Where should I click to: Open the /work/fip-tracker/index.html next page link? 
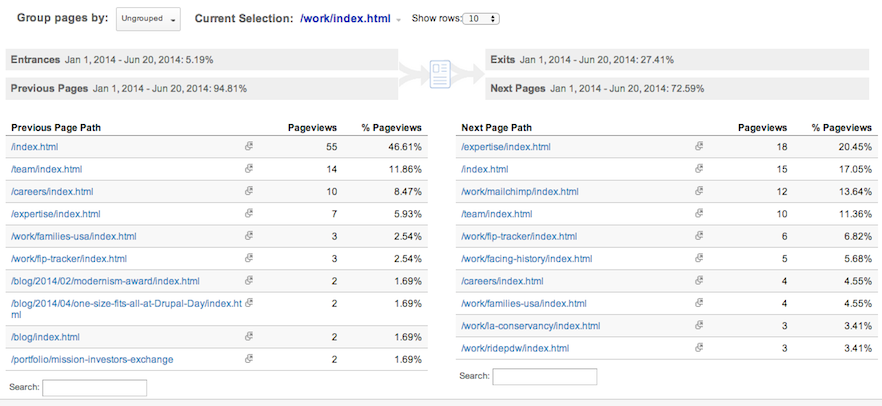[x=519, y=236]
